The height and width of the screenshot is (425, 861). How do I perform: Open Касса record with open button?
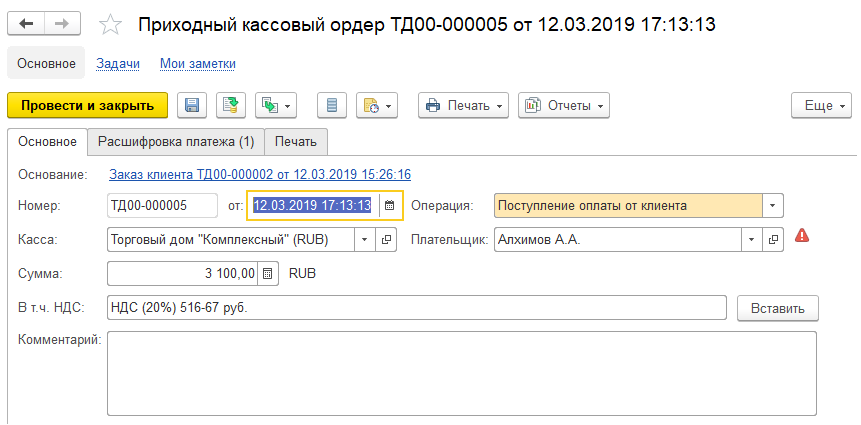coord(387,240)
